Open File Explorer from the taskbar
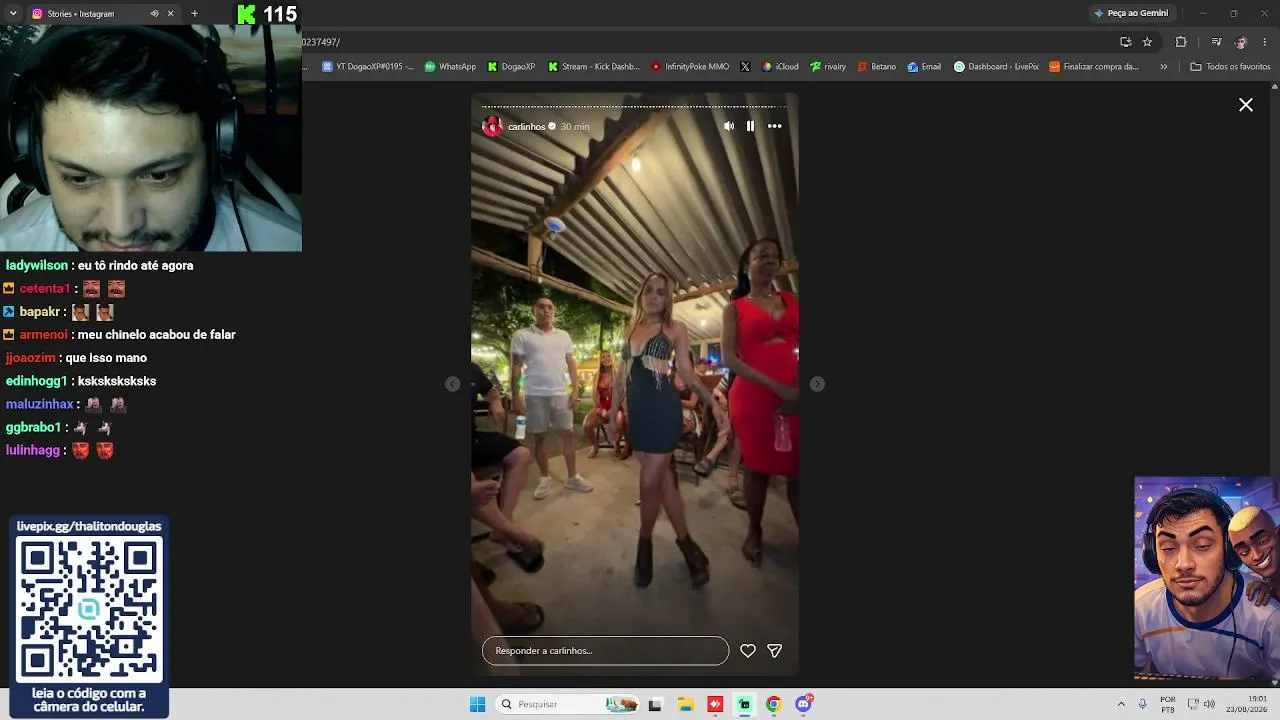This screenshot has height=720, width=1280. pyautogui.click(x=685, y=704)
